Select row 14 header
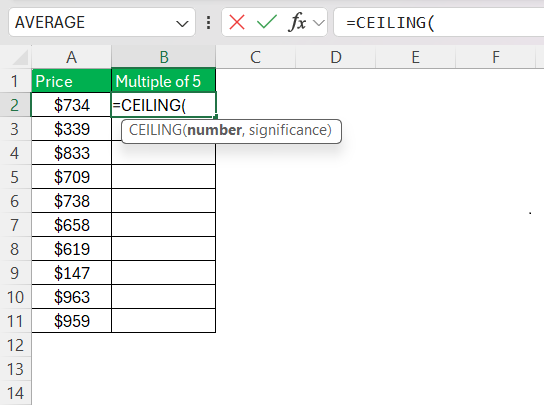The height and width of the screenshot is (405, 544). pyautogui.click(x=15, y=393)
